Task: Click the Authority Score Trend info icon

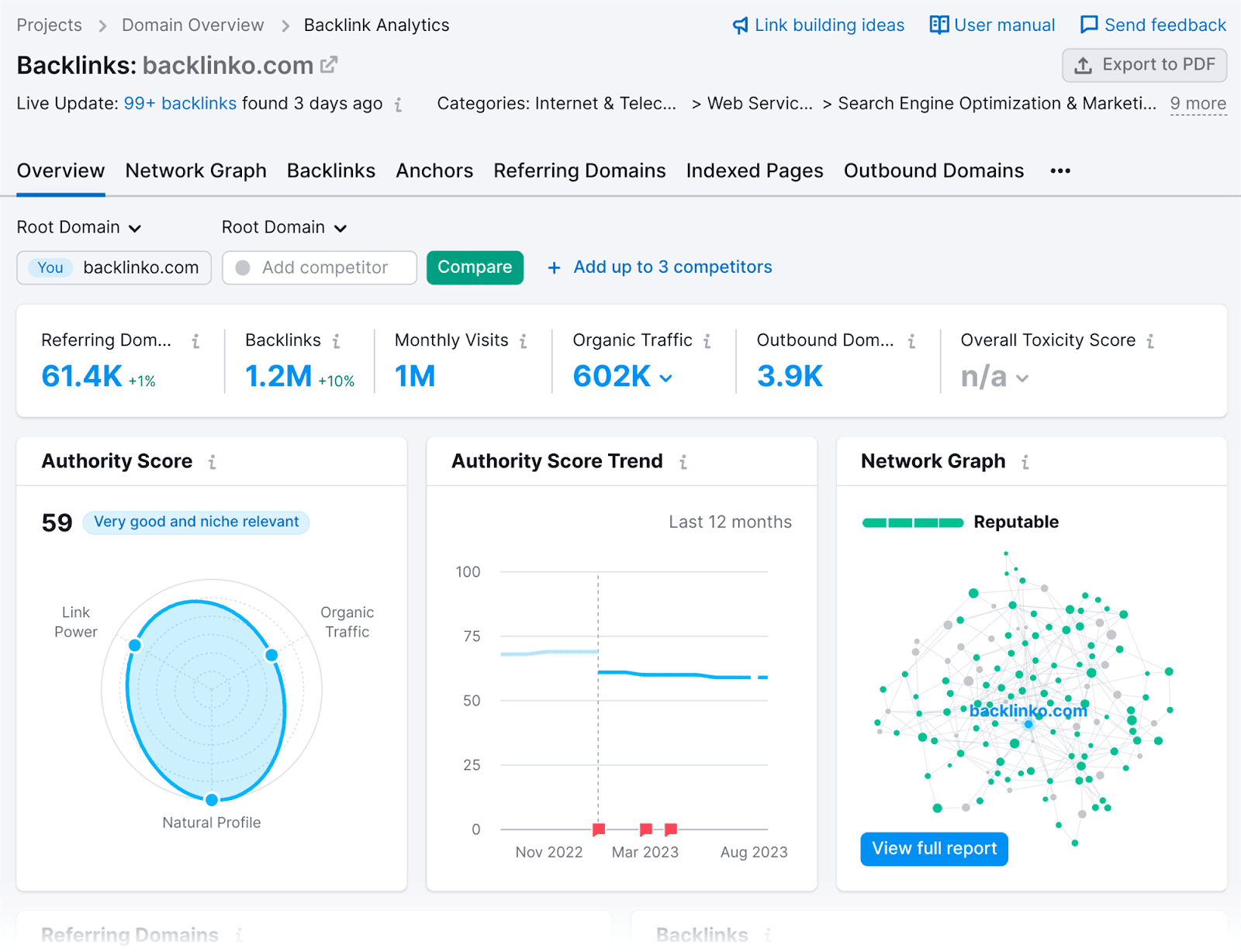Action: (x=683, y=461)
